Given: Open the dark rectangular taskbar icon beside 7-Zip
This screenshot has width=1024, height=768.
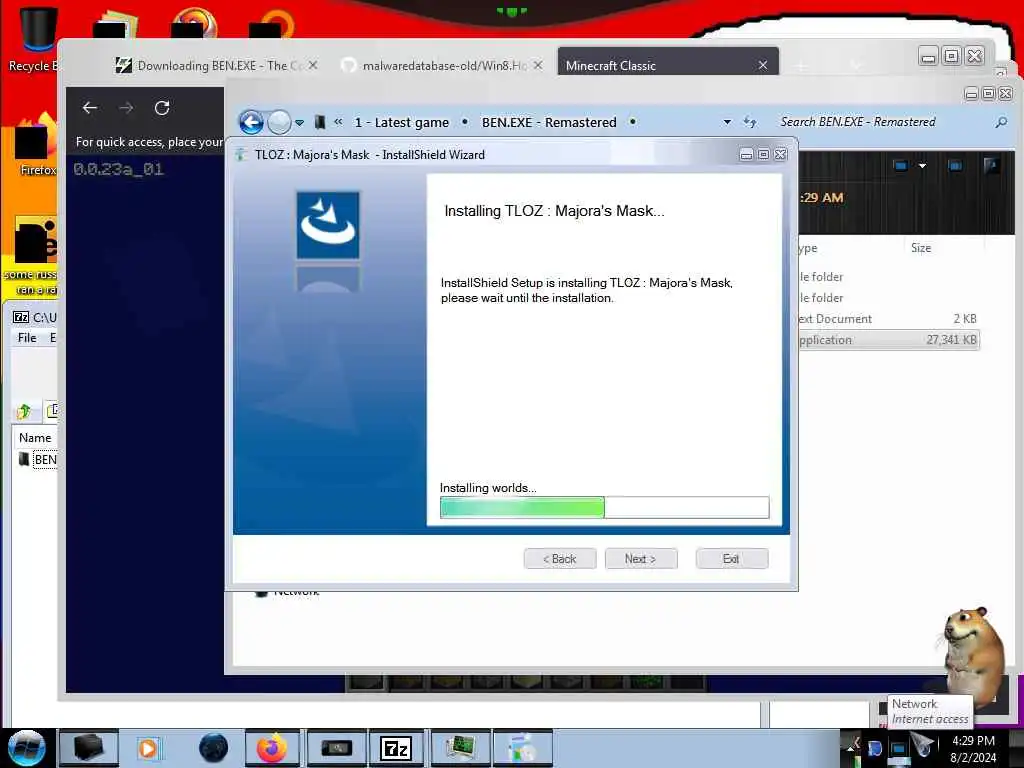Looking at the screenshot, I should coord(336,748).
